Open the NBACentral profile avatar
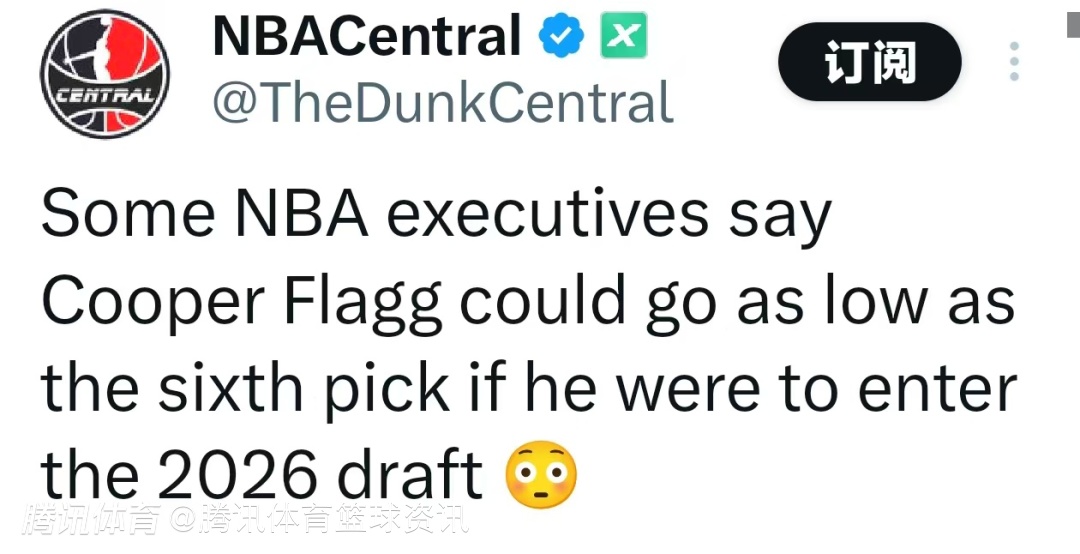Image resolution: width=1080 pixels, height=554 pixels. click(104, 74)
